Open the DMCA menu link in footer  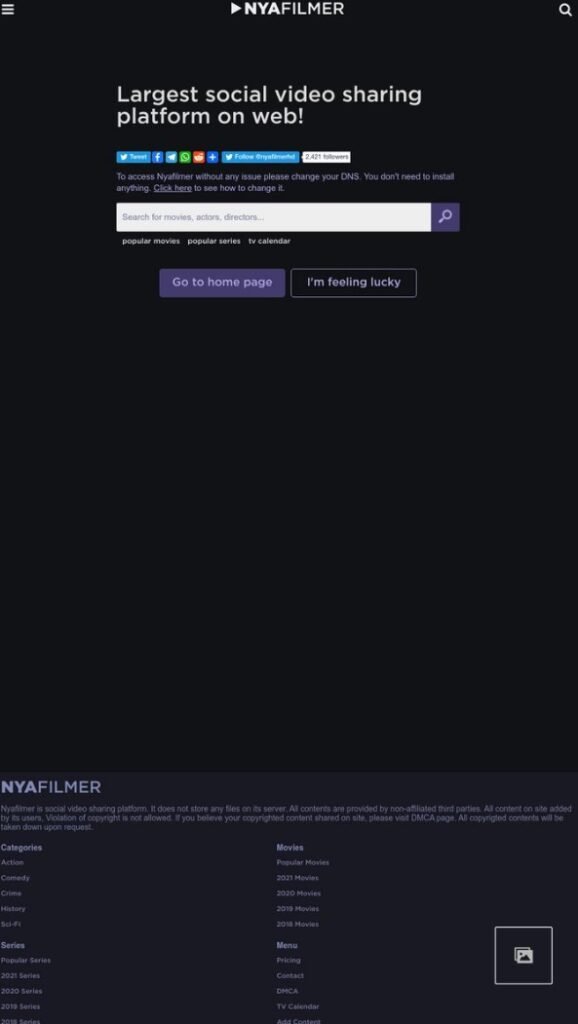287,991
